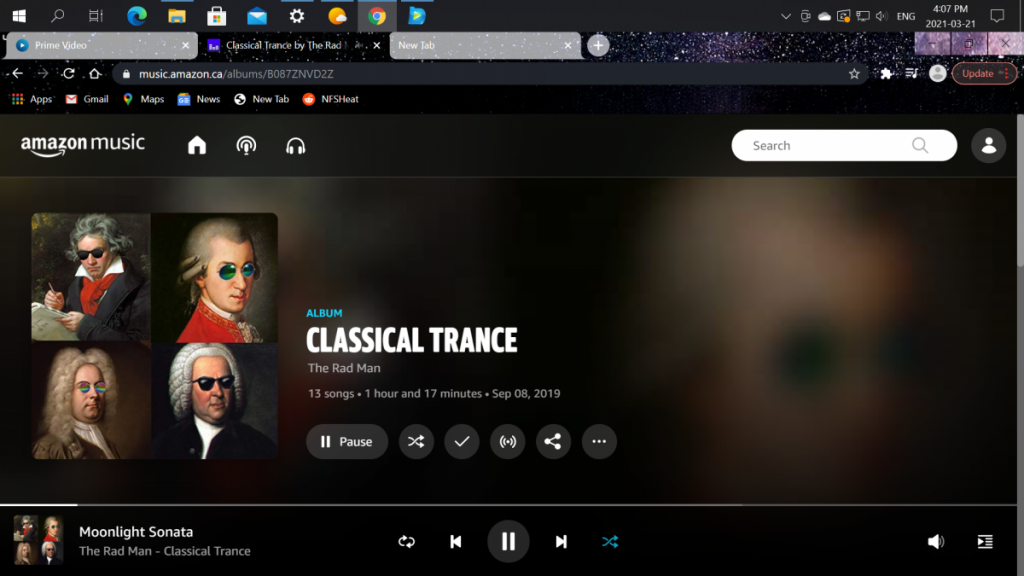Seek along the song progress bar
This screenshot has width=1024, height=576.
pyautogui.click(x=508, y=505)
